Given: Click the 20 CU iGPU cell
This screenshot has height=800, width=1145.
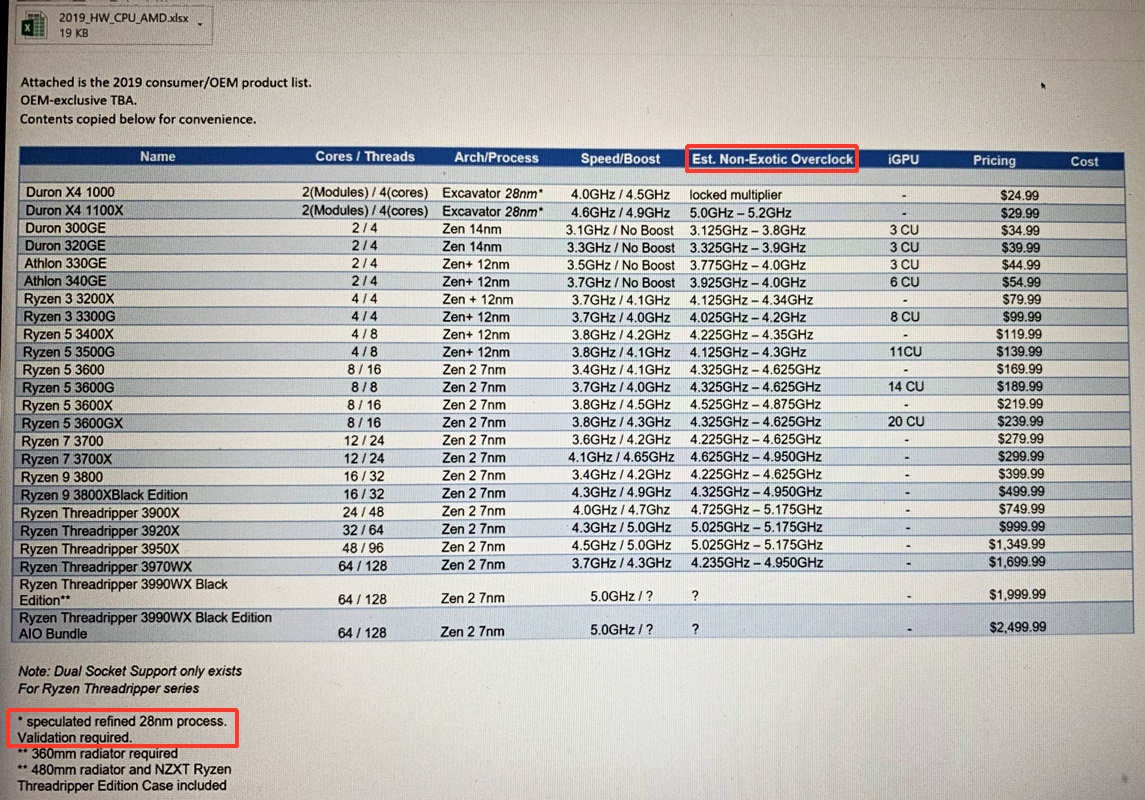Looking at the screenshot, I should 906,422.
